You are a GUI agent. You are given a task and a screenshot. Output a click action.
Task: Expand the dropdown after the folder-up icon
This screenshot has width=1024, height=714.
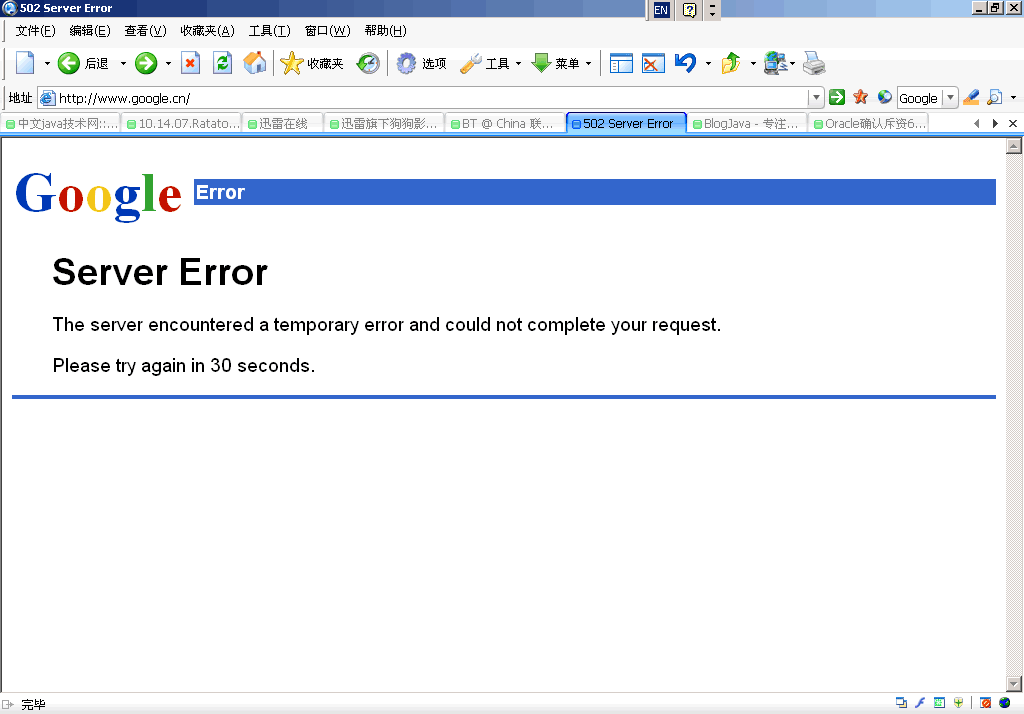click(x=753, y=63)
